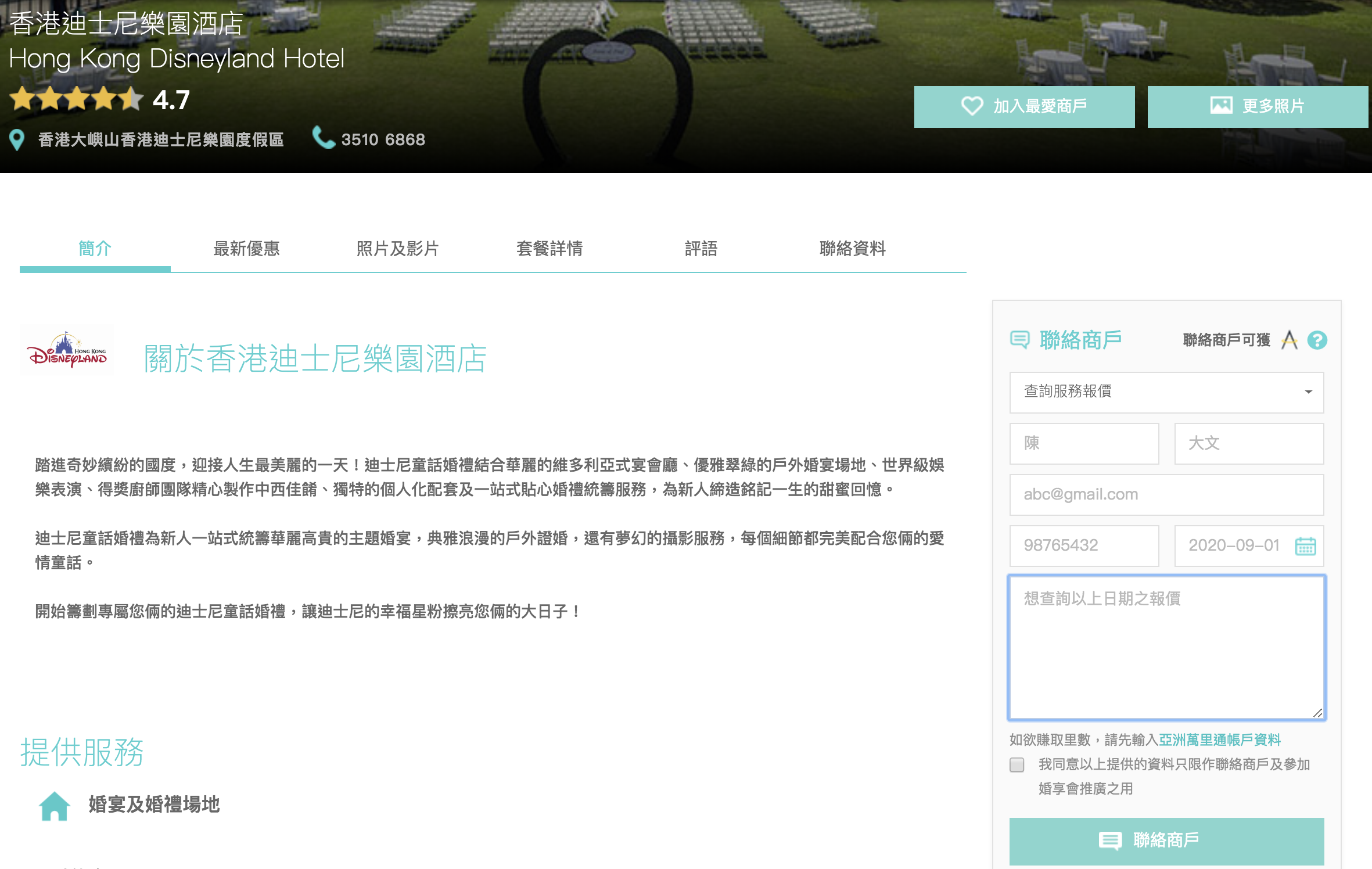The width and height of the screenshot is (1372, 869).
Task: Click the star rating icons
Action: 77,99
